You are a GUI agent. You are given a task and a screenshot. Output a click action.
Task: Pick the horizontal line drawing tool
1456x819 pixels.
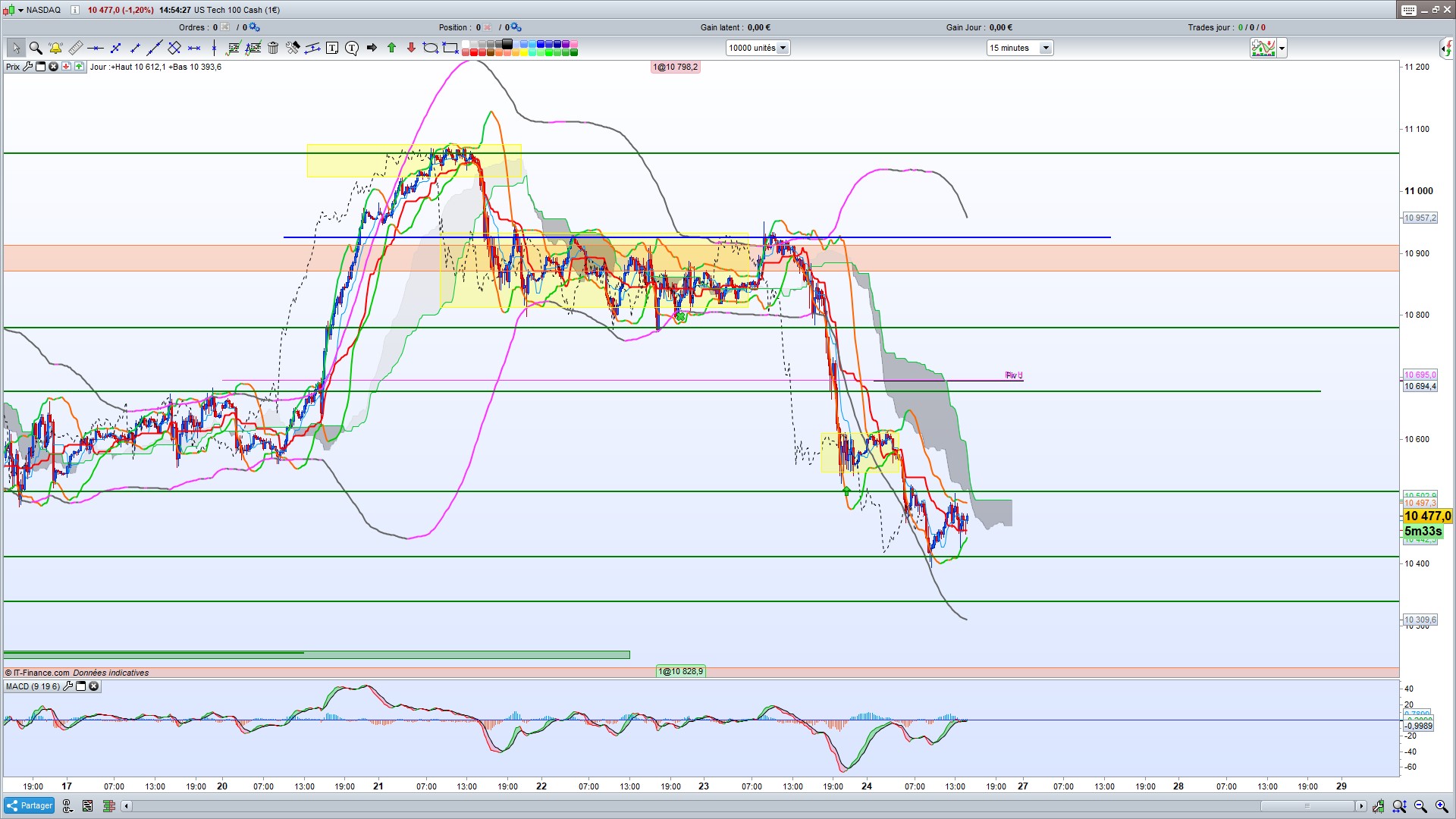click(95, 48)
